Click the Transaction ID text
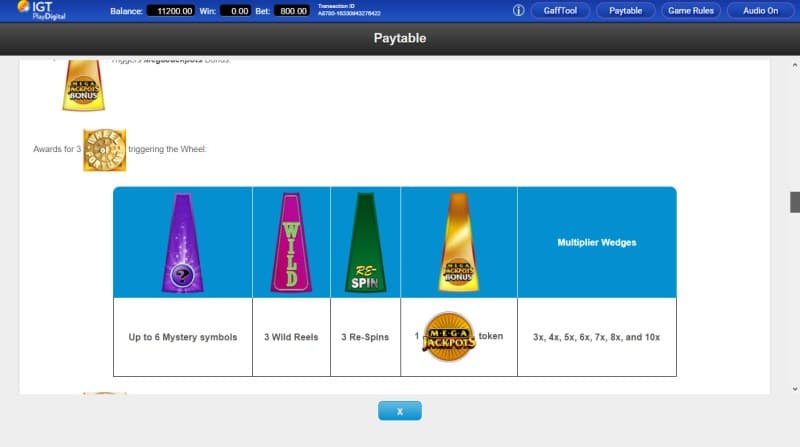 (x=350, y=10)
